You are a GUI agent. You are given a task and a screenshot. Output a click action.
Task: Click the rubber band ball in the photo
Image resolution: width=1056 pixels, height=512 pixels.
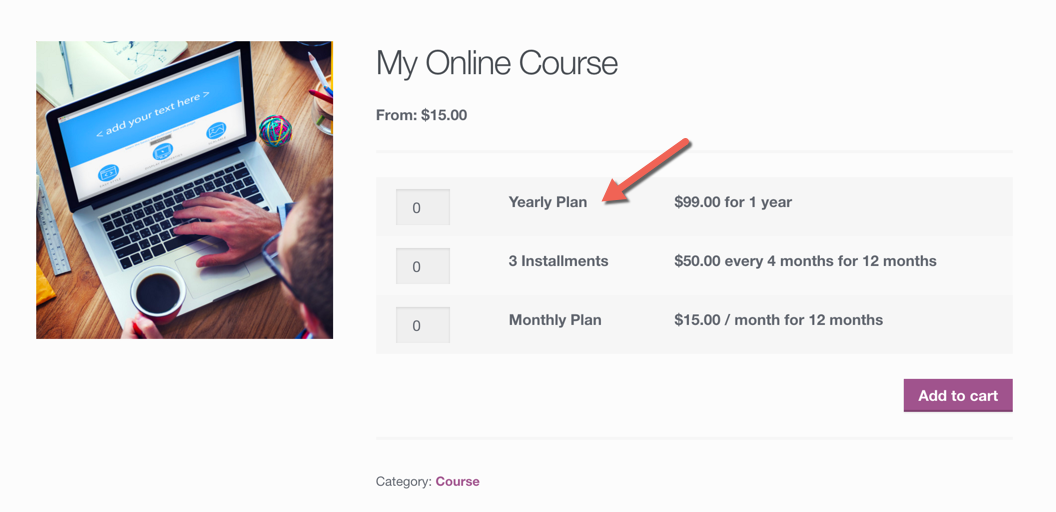275,130
